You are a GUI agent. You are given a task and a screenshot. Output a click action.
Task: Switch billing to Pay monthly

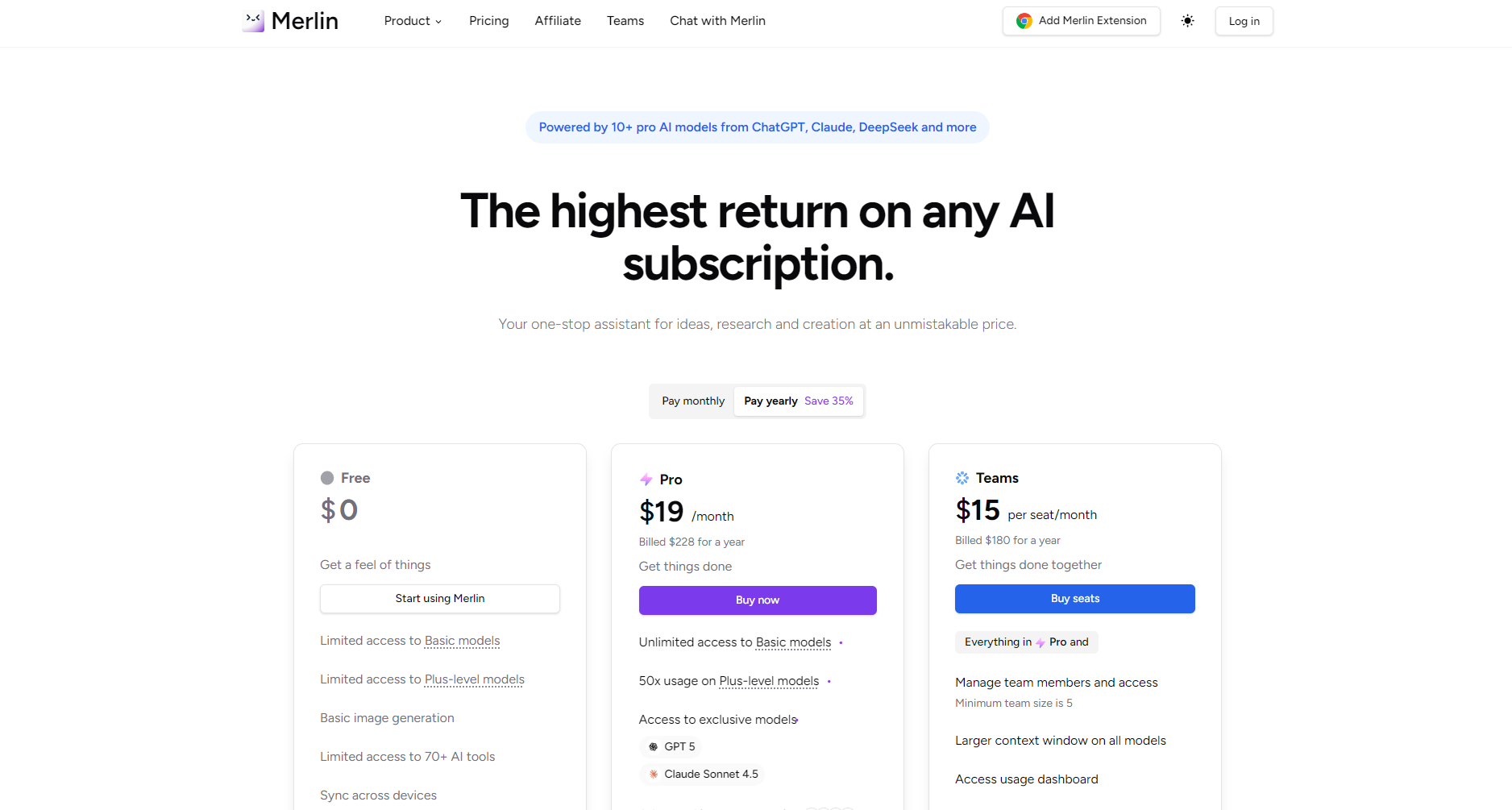click(x=693, y=401)
